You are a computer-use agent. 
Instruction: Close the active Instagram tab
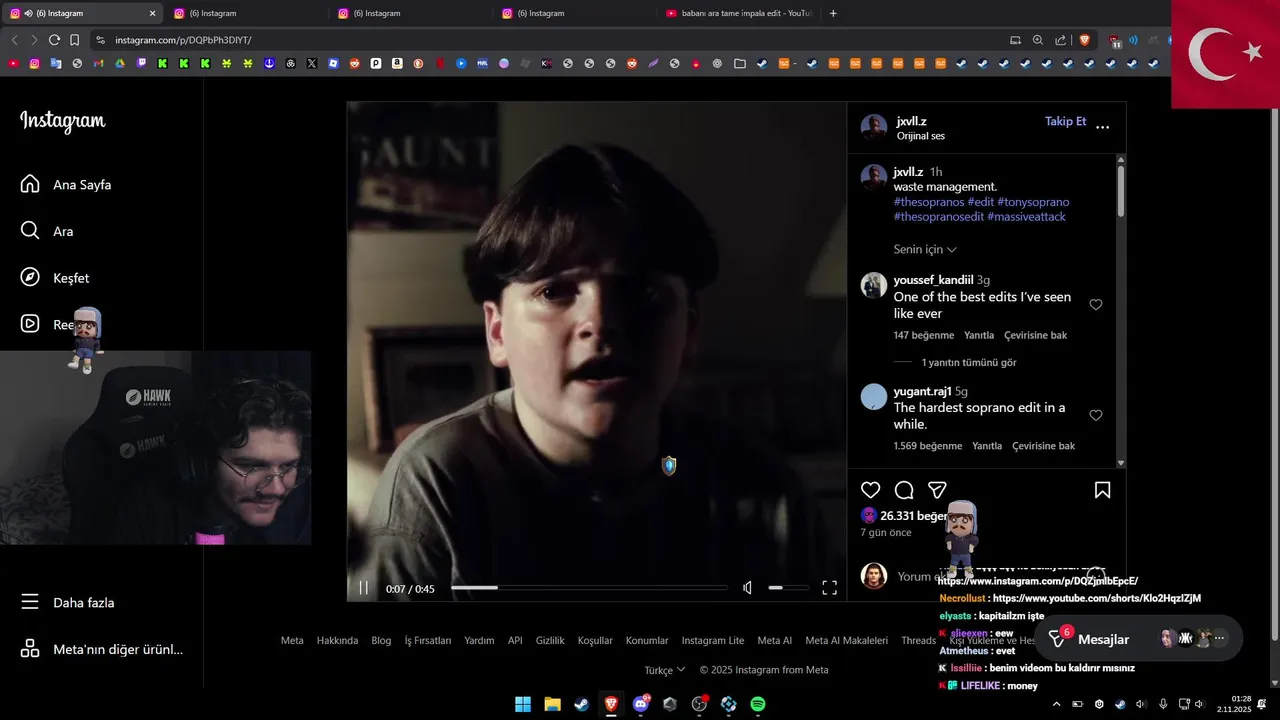pyautogui.click(x=152, y=13)
